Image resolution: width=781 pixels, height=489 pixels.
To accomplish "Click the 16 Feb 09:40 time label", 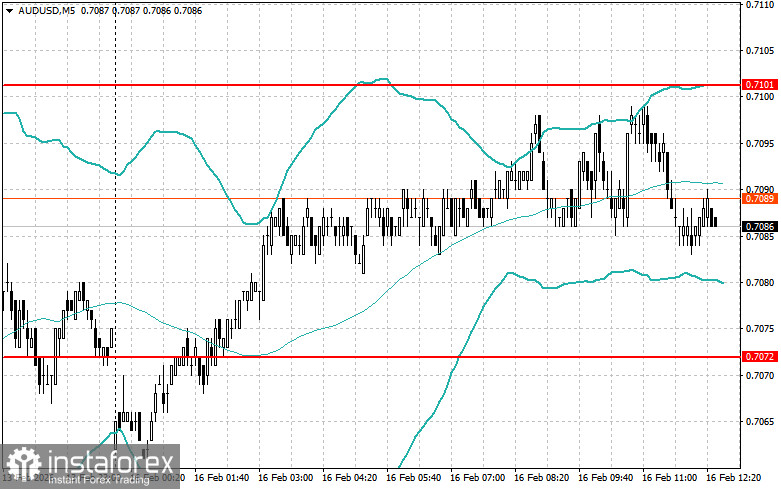I will coord(605,478).
